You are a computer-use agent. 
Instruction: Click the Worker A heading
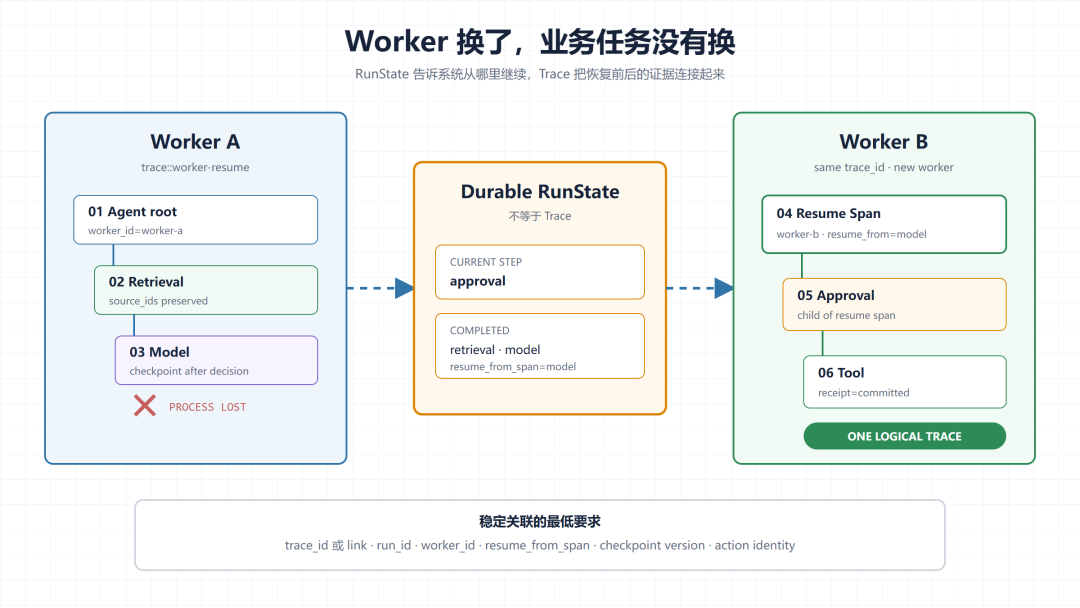click(x=196, y=142)
